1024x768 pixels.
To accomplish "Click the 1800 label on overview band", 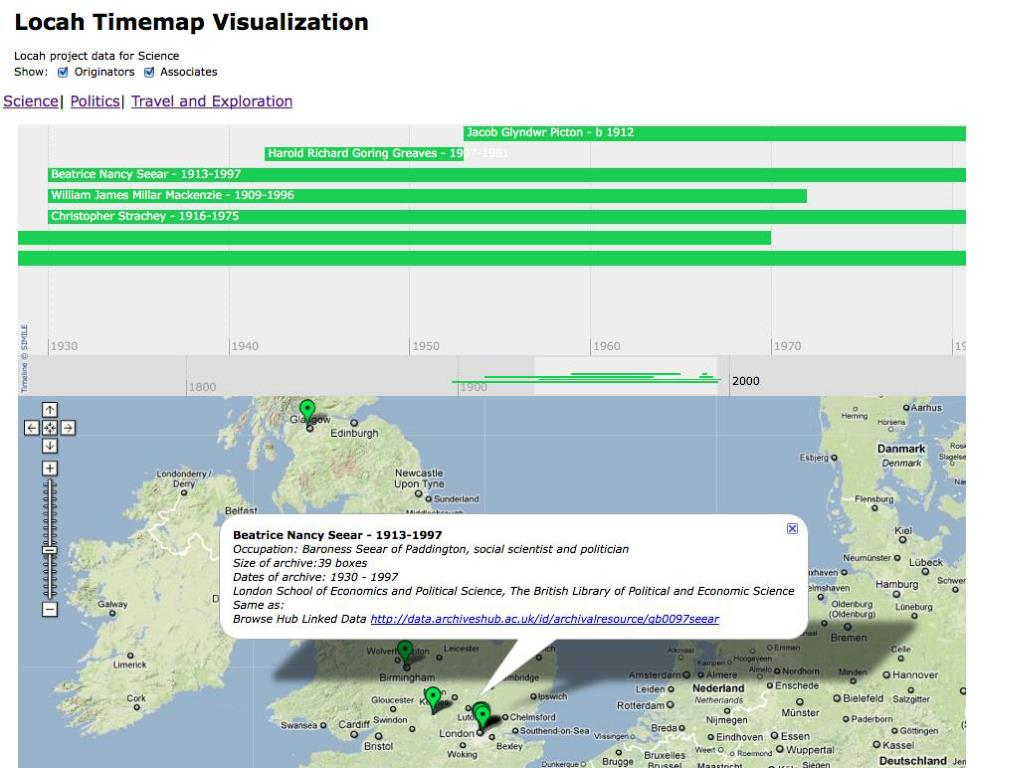I will click(x=202, y=387).
